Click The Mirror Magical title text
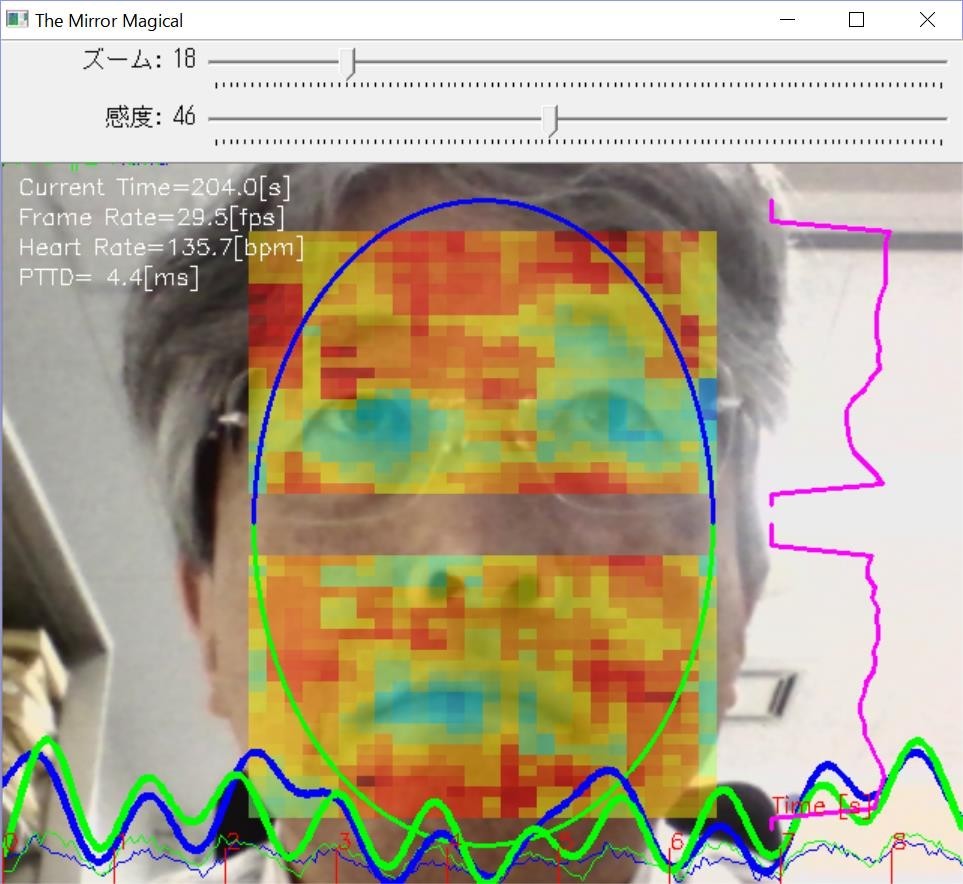 [109, 20]
